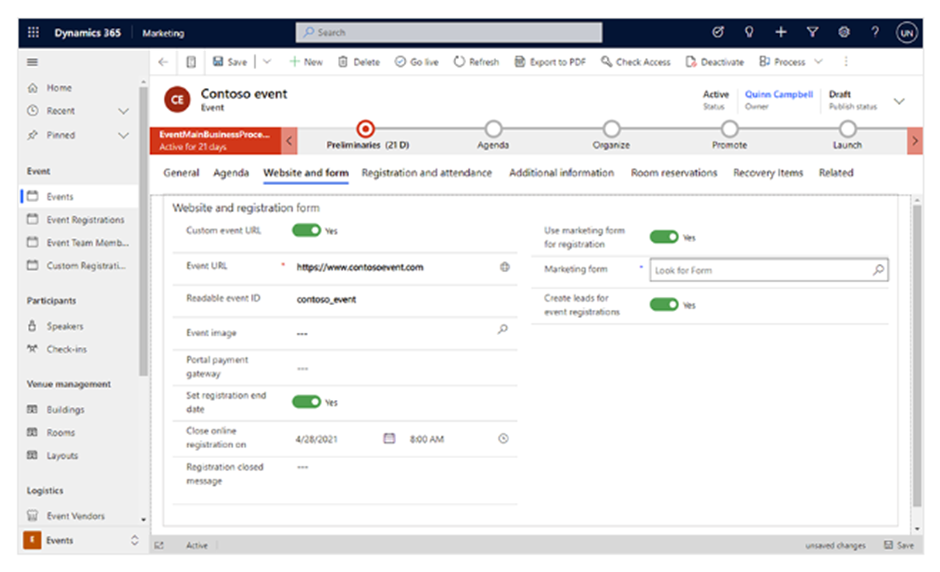Switch to the General tab
Screen dimensions: 940x572
click(181, 173)
